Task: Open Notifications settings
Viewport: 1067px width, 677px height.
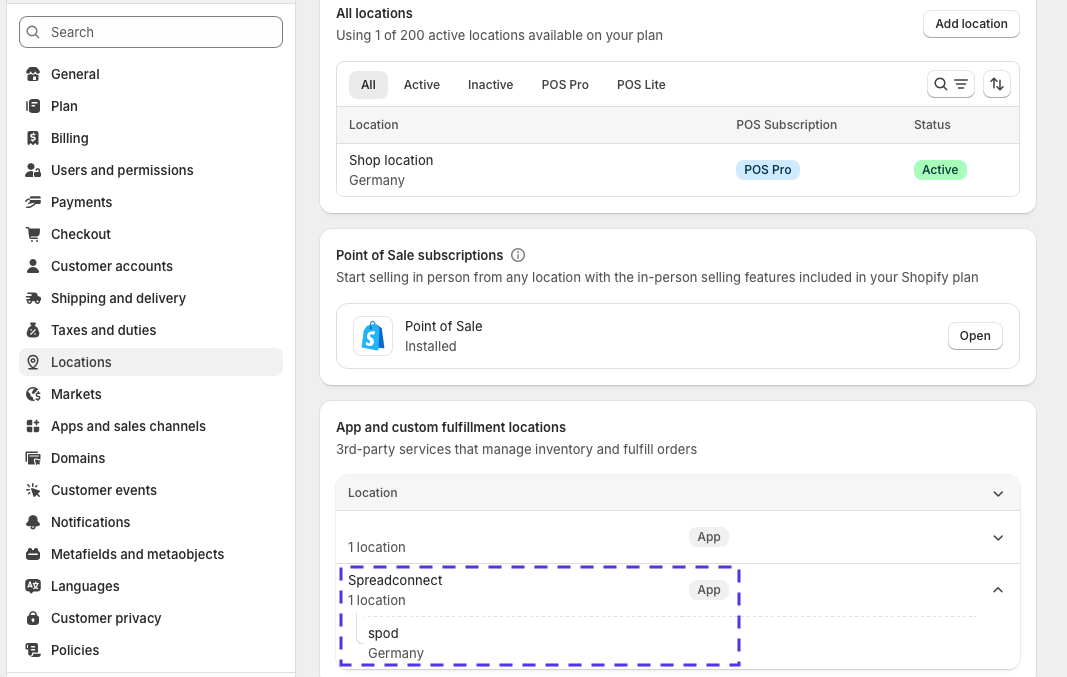Action: point(151,522)
